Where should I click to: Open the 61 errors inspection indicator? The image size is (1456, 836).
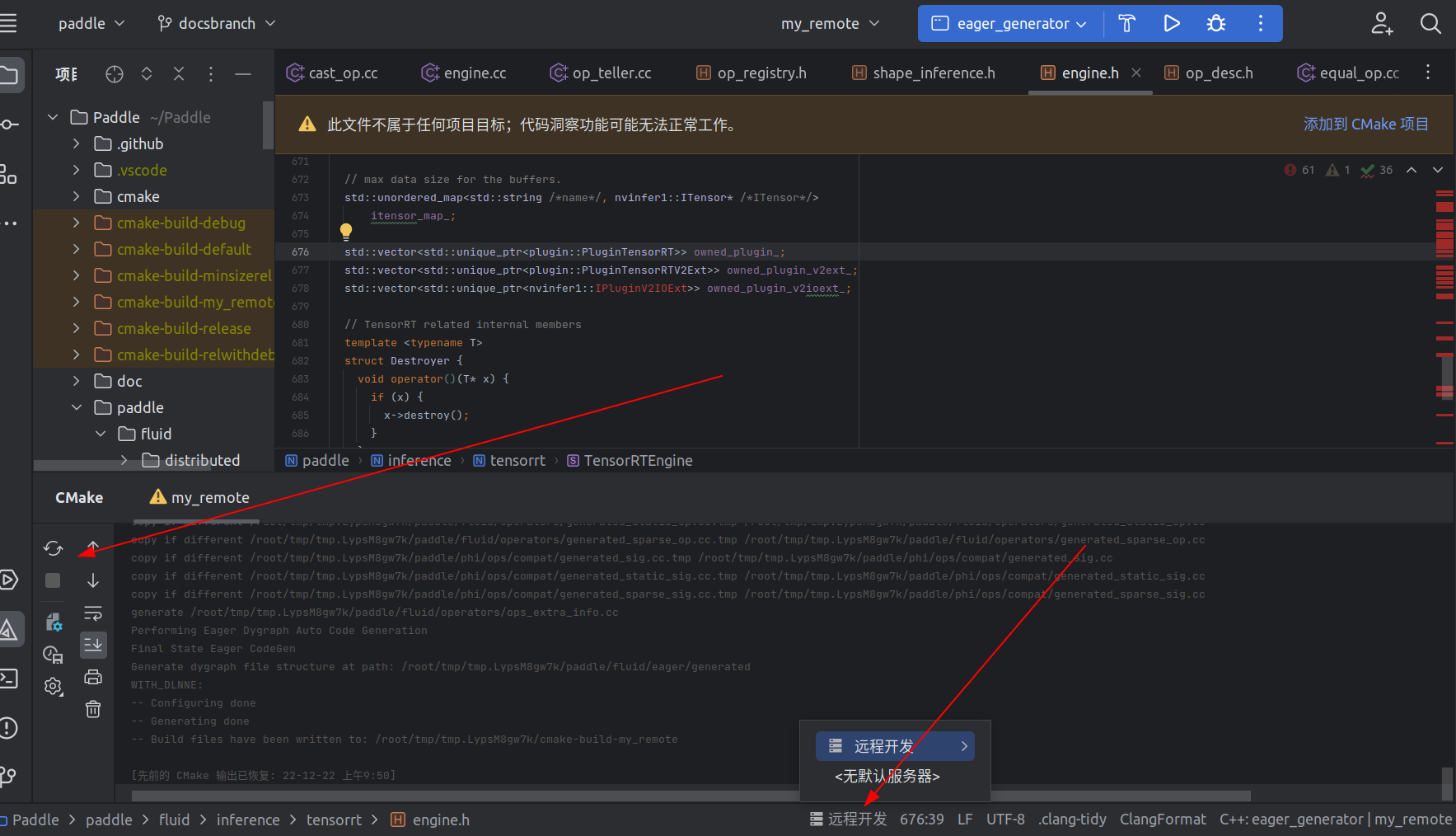click(x=1299, y=170)
